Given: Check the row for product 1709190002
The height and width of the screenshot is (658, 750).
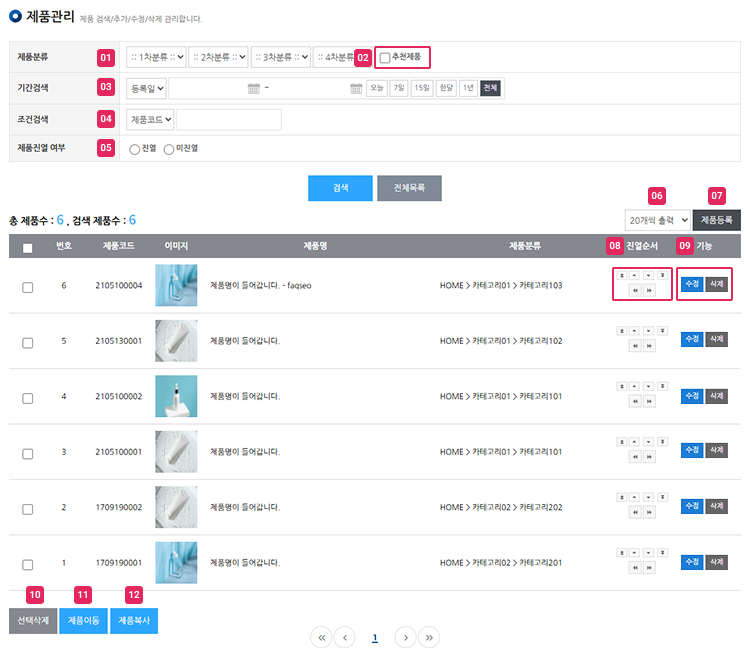Looking at the screenshot, I should pos(28,509).
